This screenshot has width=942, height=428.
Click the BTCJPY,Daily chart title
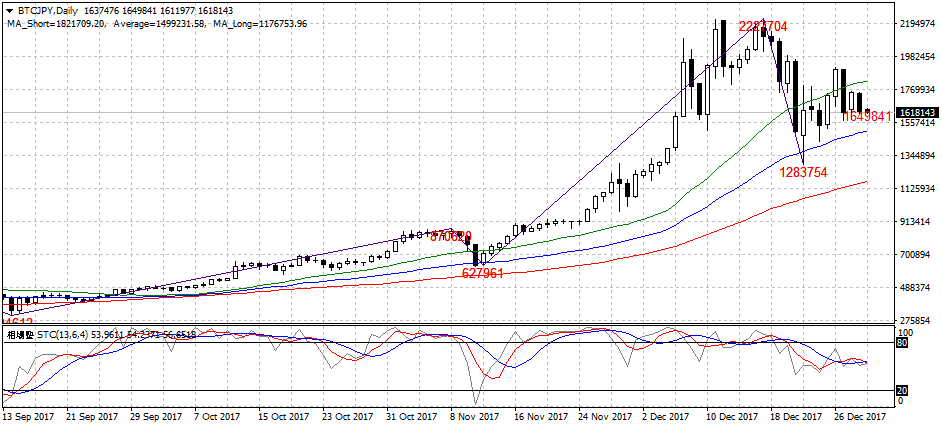click(x=49, y=11)
